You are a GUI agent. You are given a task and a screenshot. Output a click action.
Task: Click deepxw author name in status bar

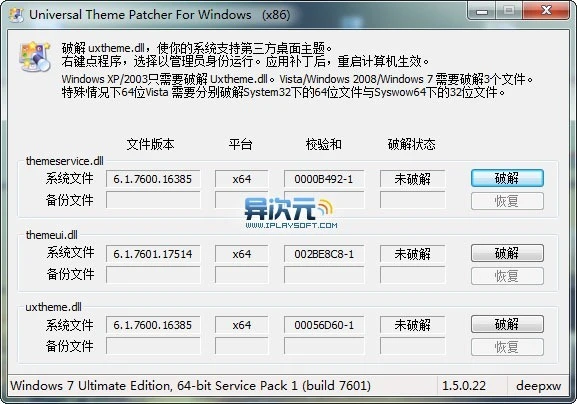(539, 386)
